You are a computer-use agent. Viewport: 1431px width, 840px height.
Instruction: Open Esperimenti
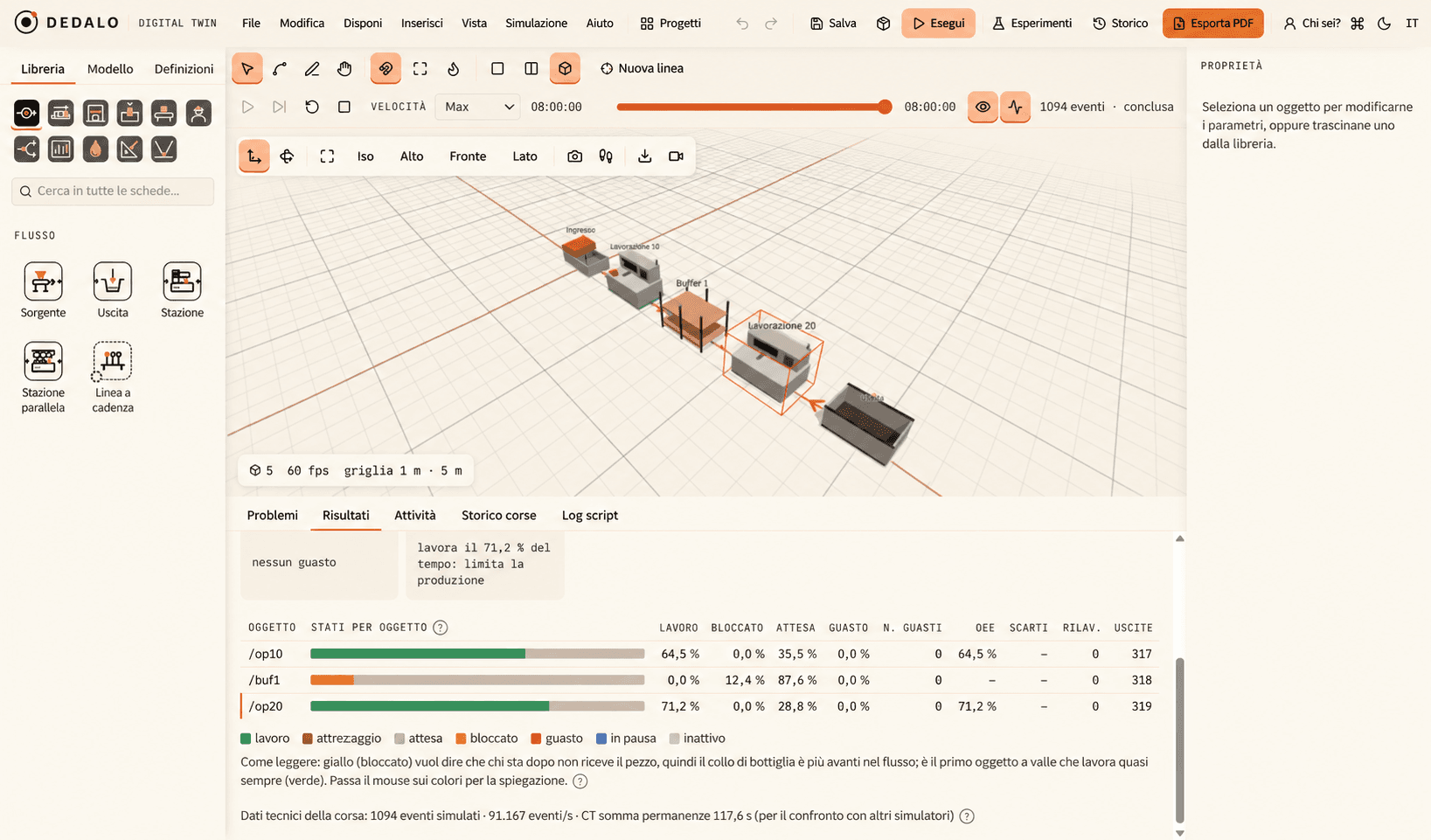click(x=1032, y=24)
